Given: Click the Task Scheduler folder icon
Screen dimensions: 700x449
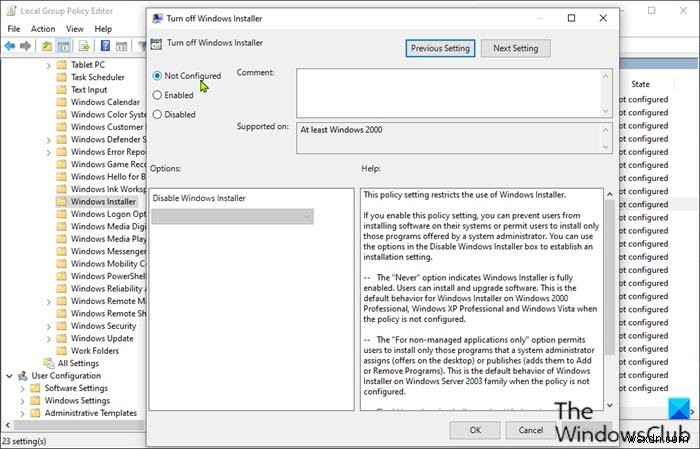Looking at the screenshot, I should coord(62,77).
